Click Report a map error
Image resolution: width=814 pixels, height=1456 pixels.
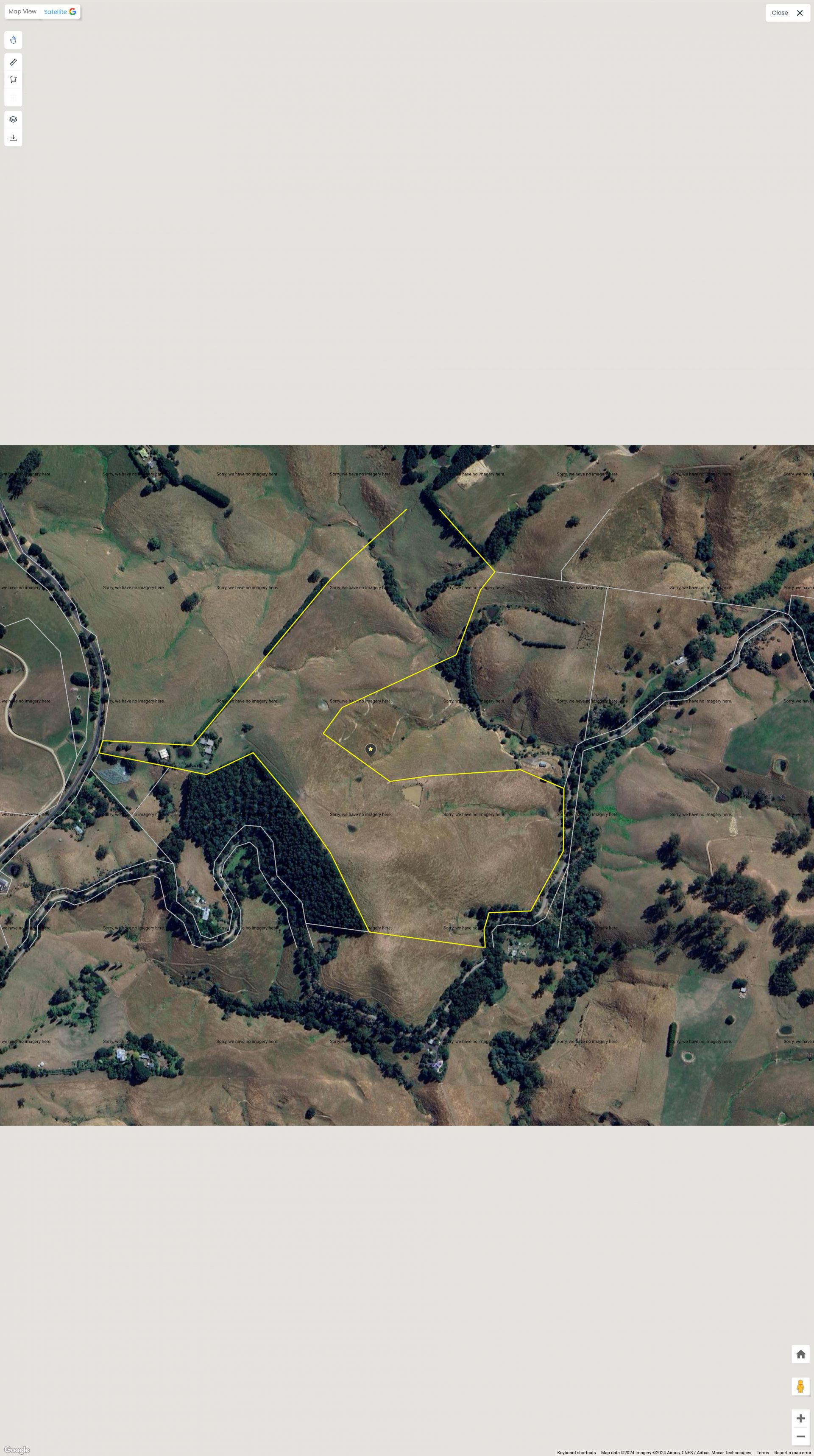792,1453
